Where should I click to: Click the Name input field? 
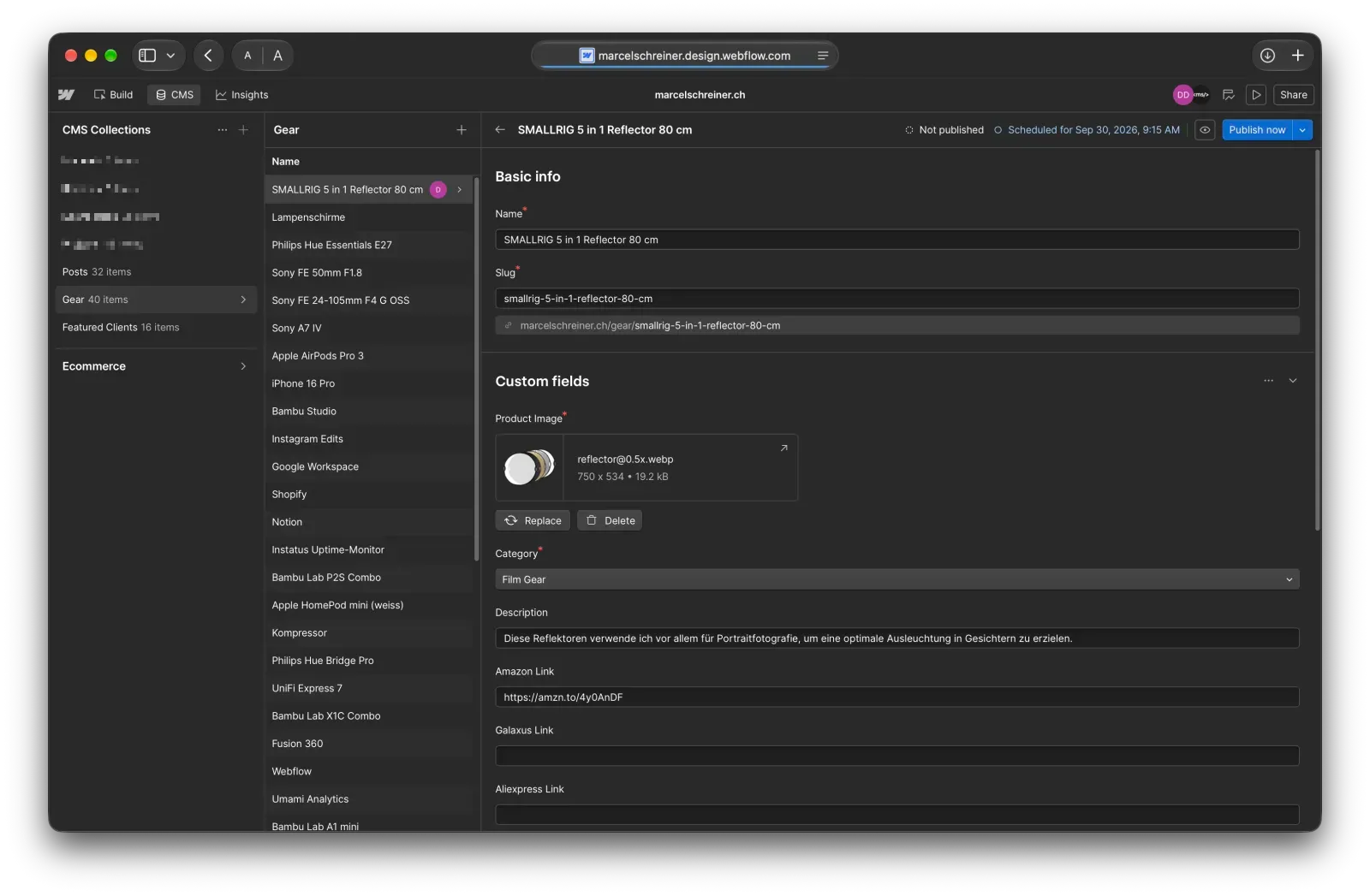pyautogui.click(x=896, y=240)
